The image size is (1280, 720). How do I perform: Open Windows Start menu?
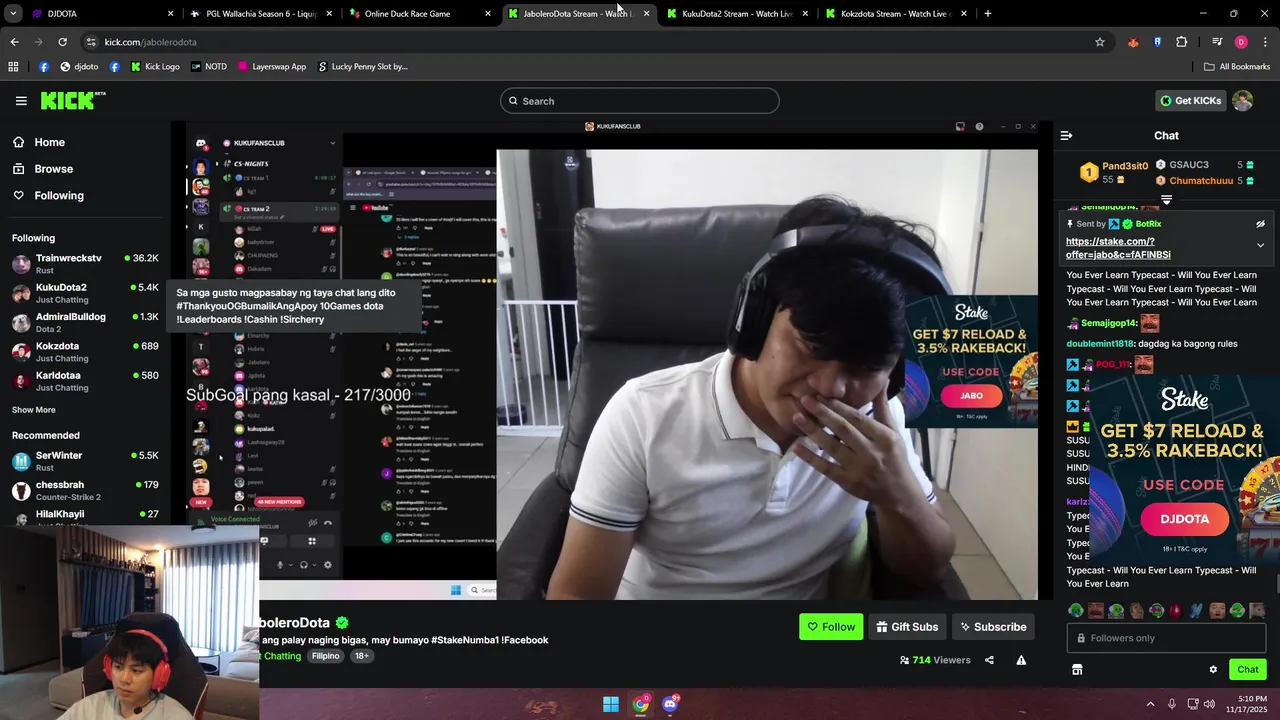click(x=610, y=704)
